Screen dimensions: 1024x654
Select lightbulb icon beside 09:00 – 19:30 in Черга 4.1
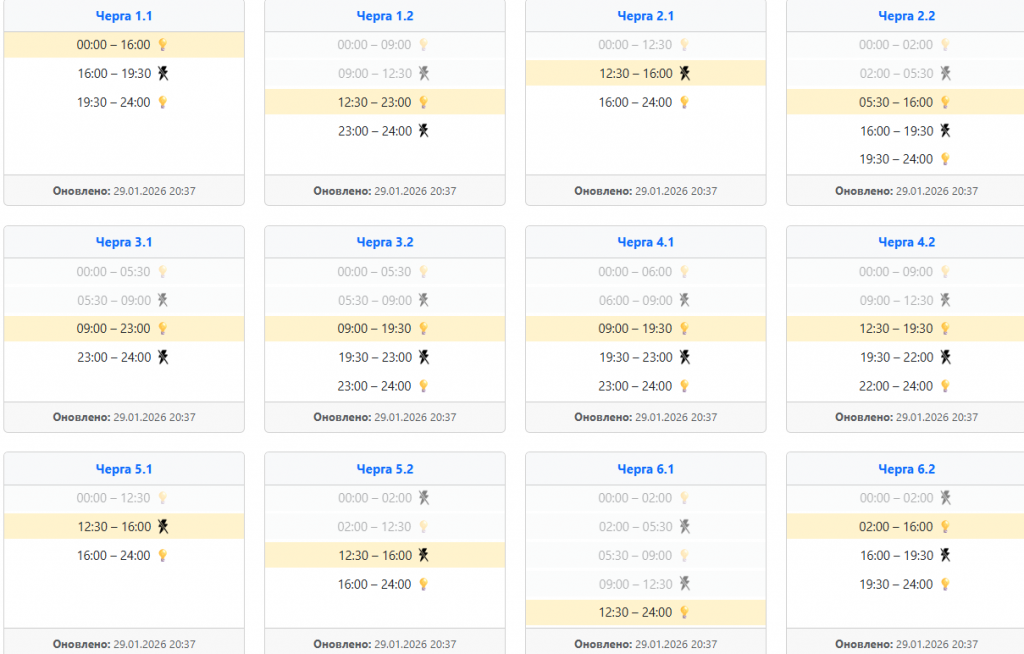pos(684,328)
